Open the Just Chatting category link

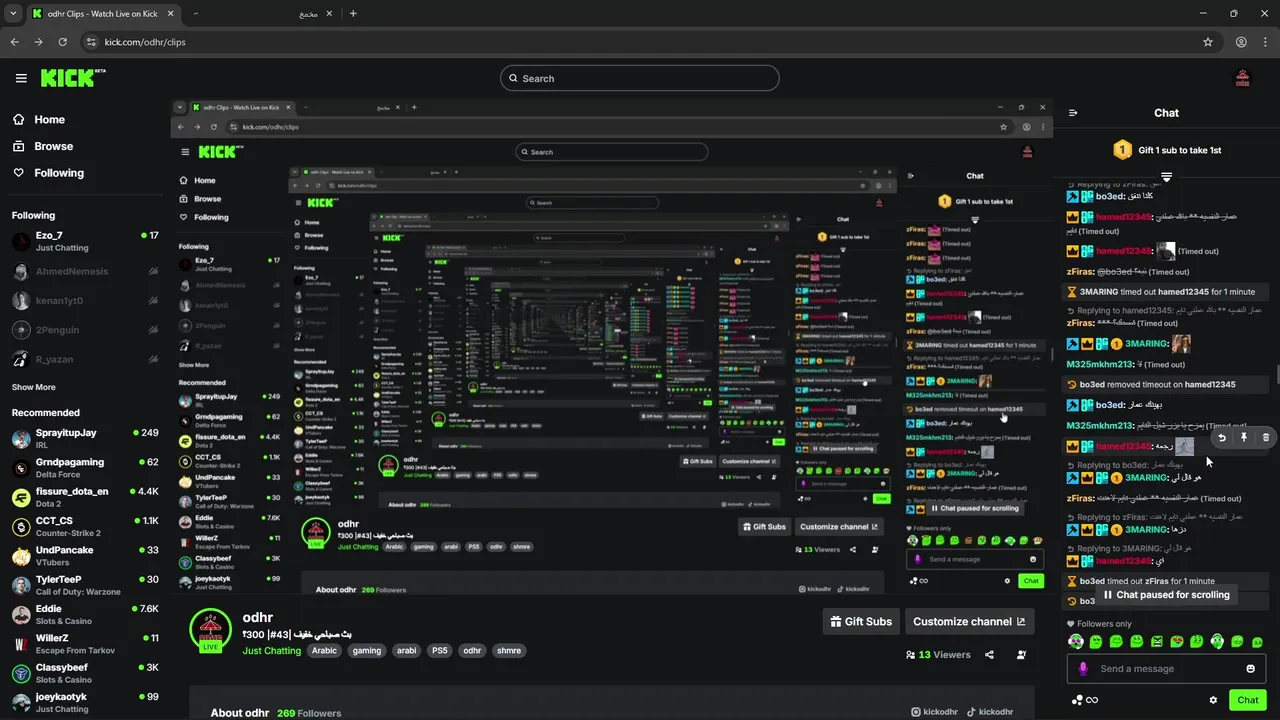[x=272, y=650]
